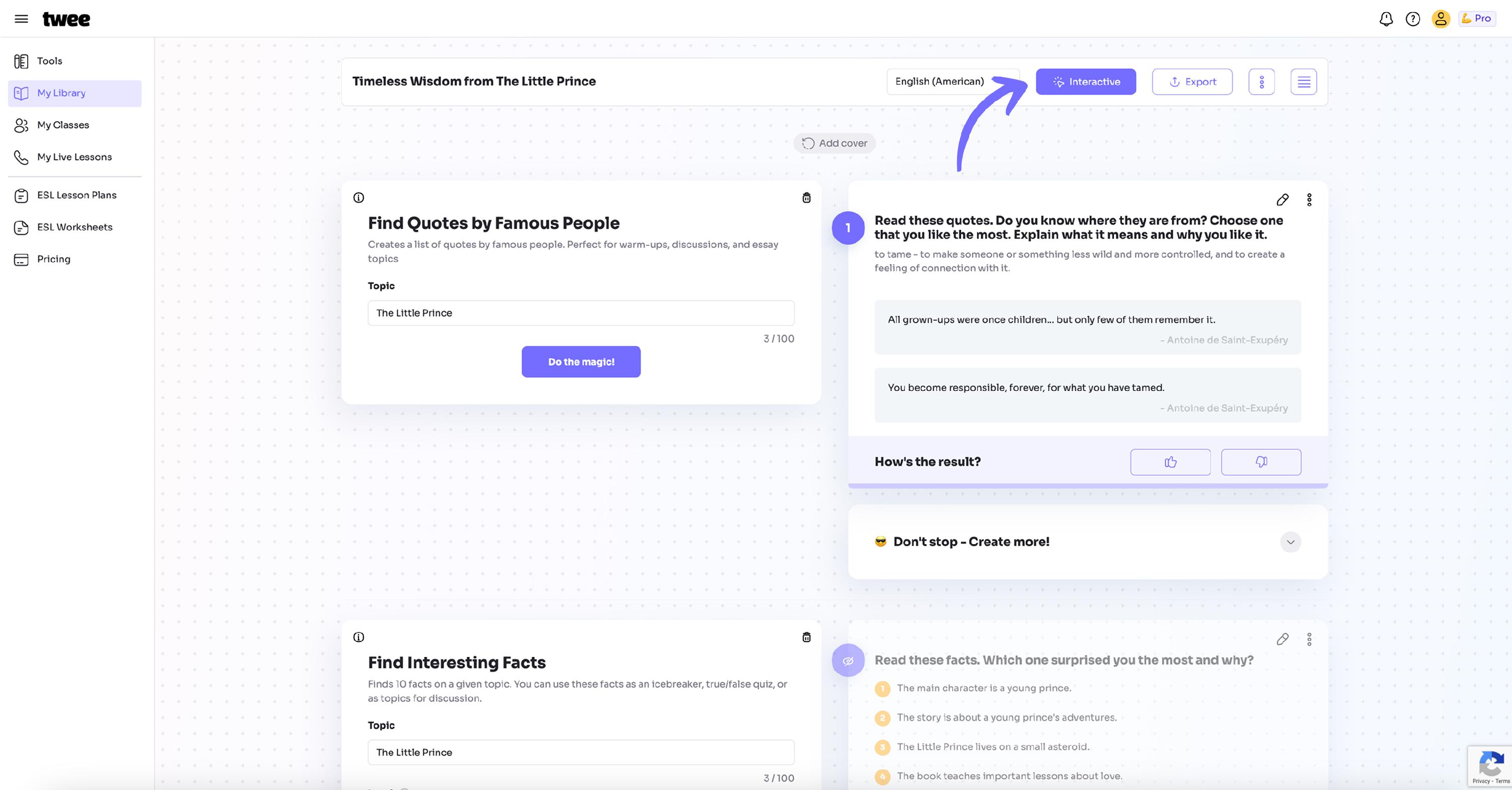Viewport: 1512px width, 790px height.
Task: Open Tools in the sidebar
Action: point(75,61)
